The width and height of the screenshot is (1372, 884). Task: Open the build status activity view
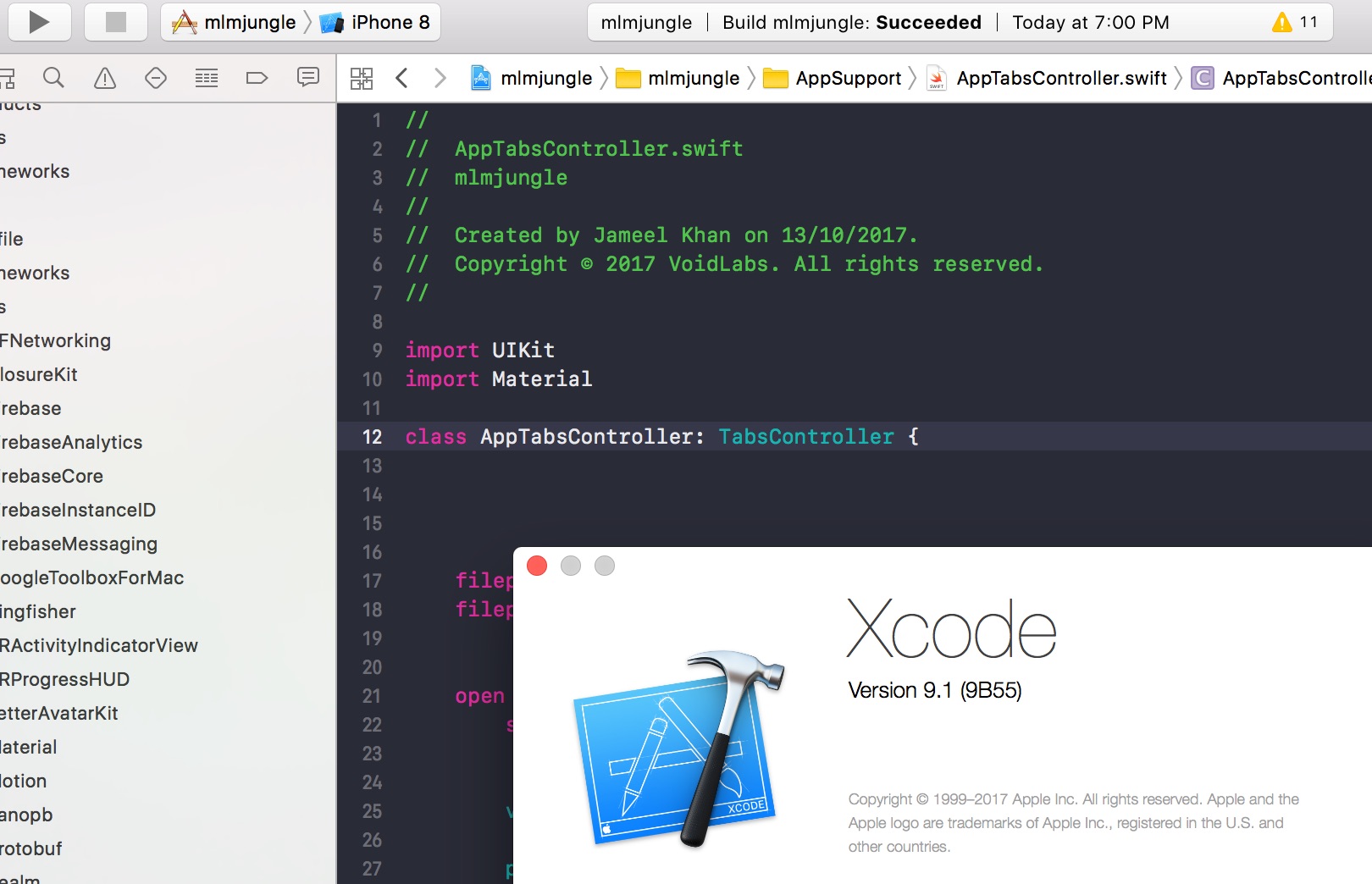(x=960, y=22)
